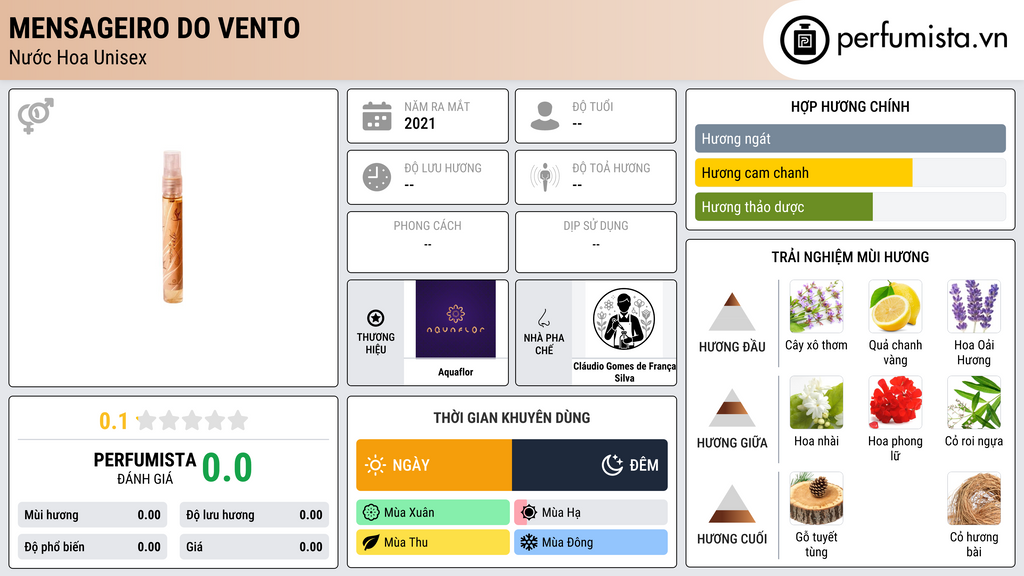
Task: Click the Quả chanh vàng note image
Action: coord(895,306)
